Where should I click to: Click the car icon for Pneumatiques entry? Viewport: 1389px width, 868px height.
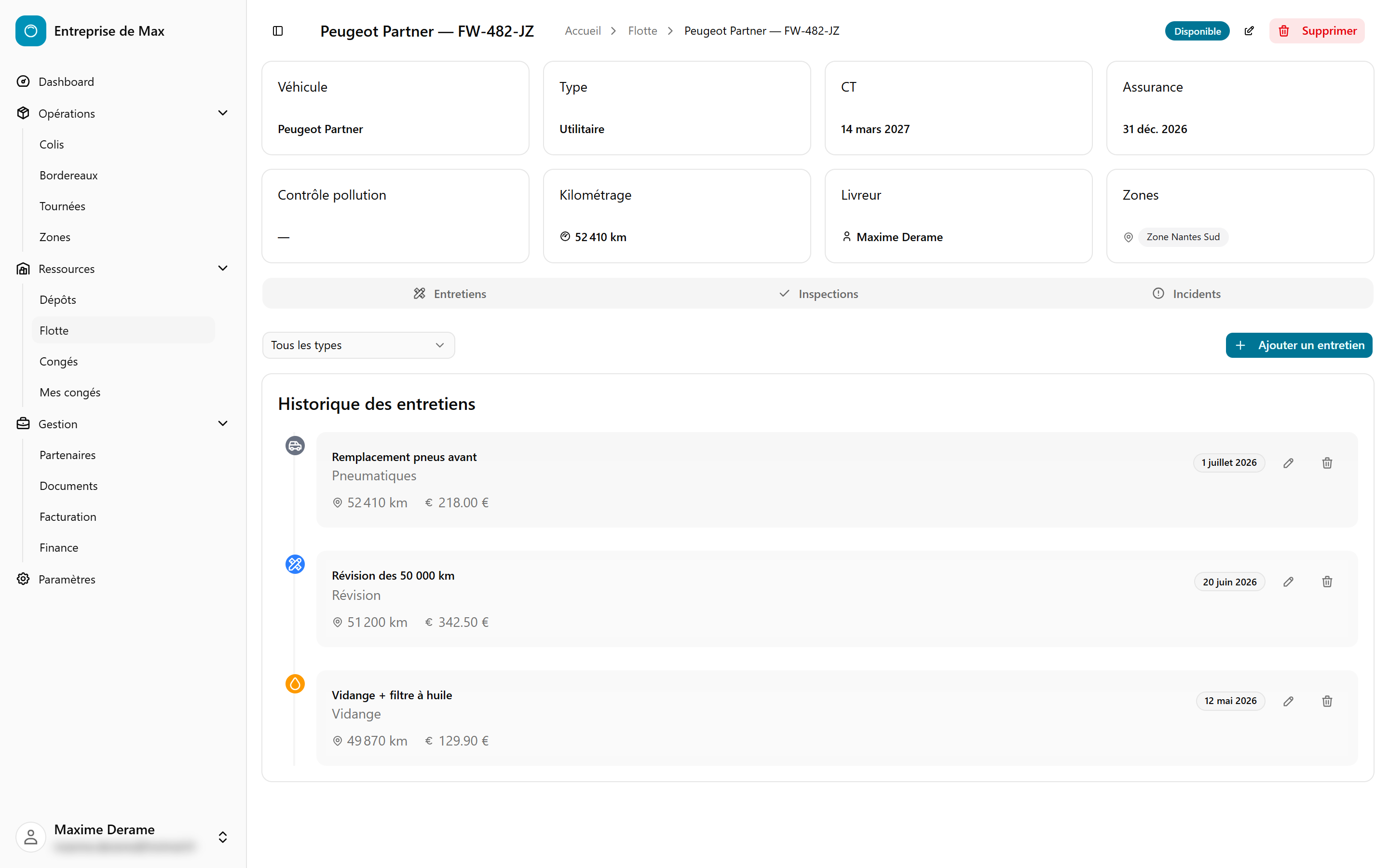tap(295, 446)
